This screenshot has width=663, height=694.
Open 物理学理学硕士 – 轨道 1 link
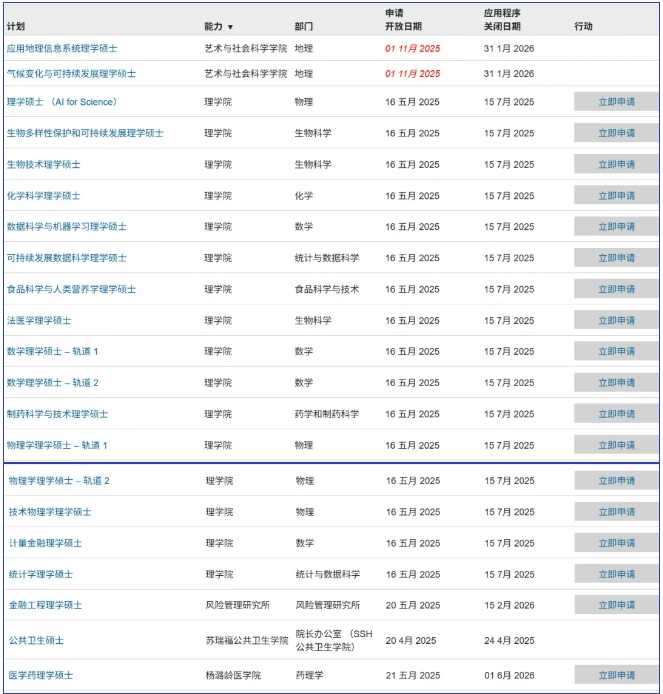57,445
